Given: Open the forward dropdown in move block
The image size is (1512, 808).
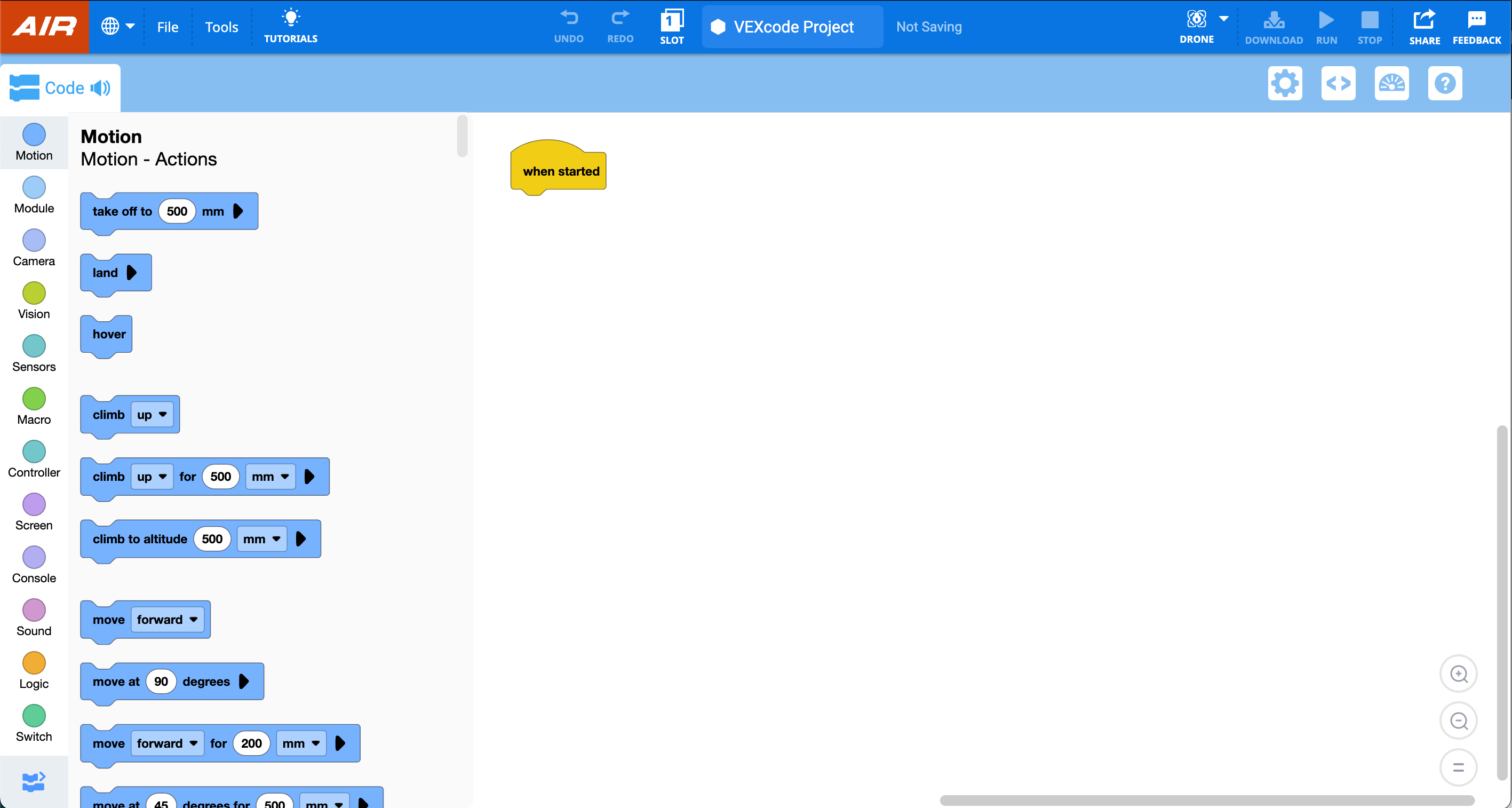Looking at the screenshot, I should (168, 619).
